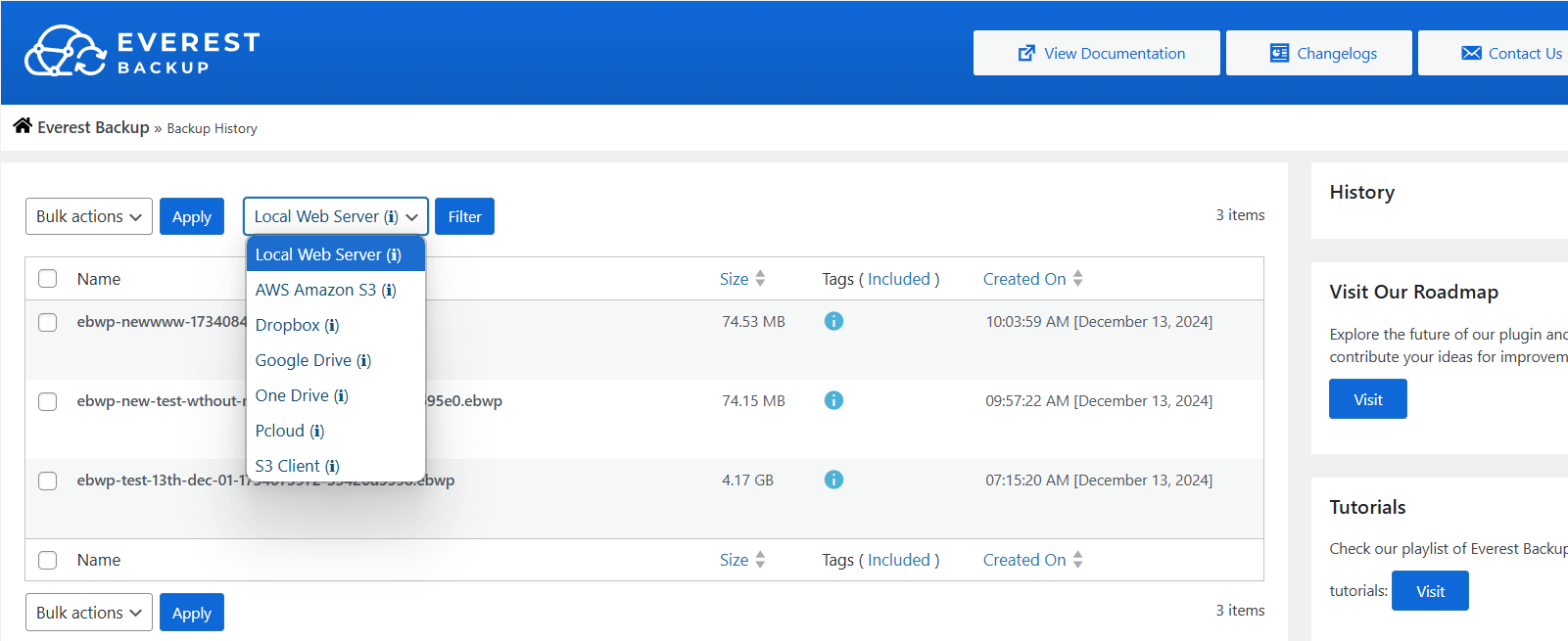Click the sort arrows beside top Created On
The width and height of the screenshot is (1568, 641).
(x=1077, y=279)
